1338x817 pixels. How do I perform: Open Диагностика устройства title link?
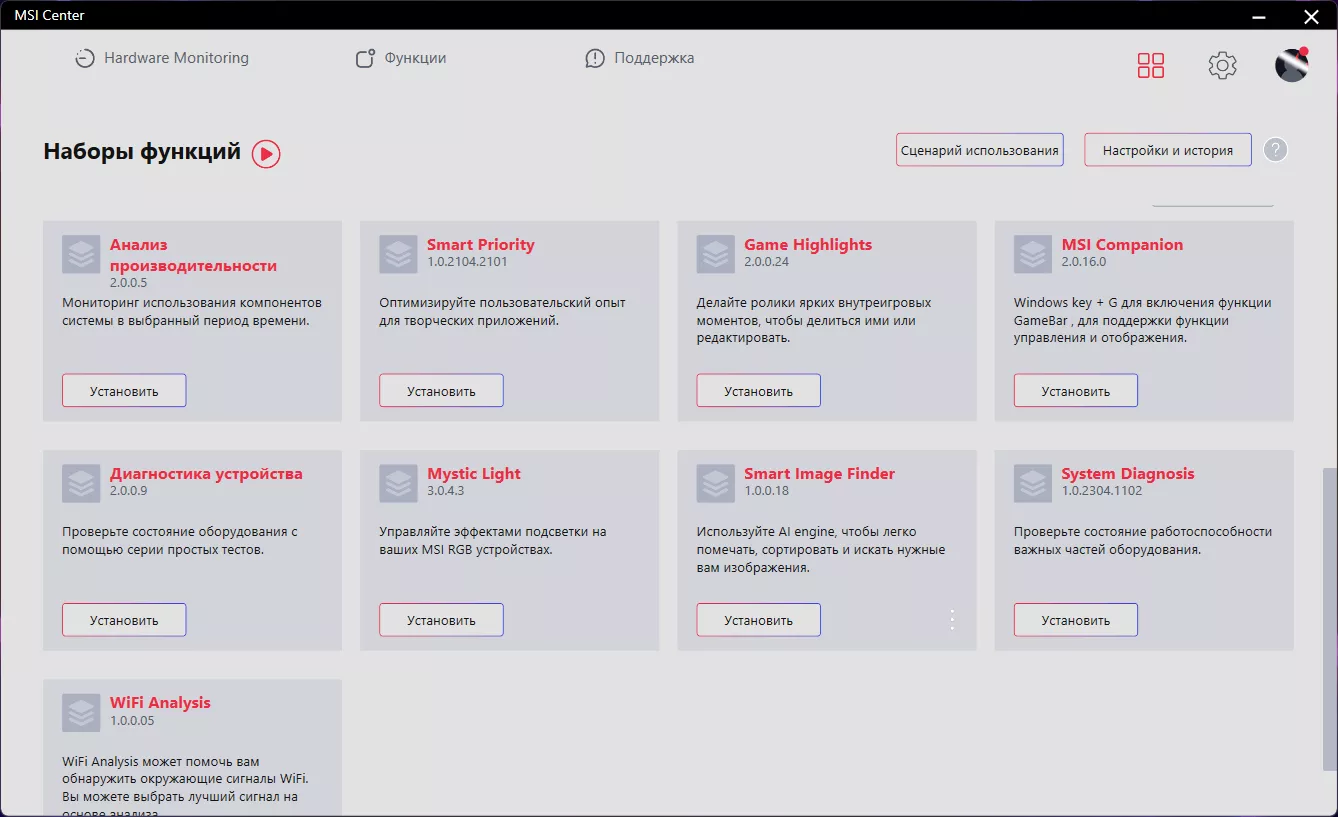click(x=206, y=474)
